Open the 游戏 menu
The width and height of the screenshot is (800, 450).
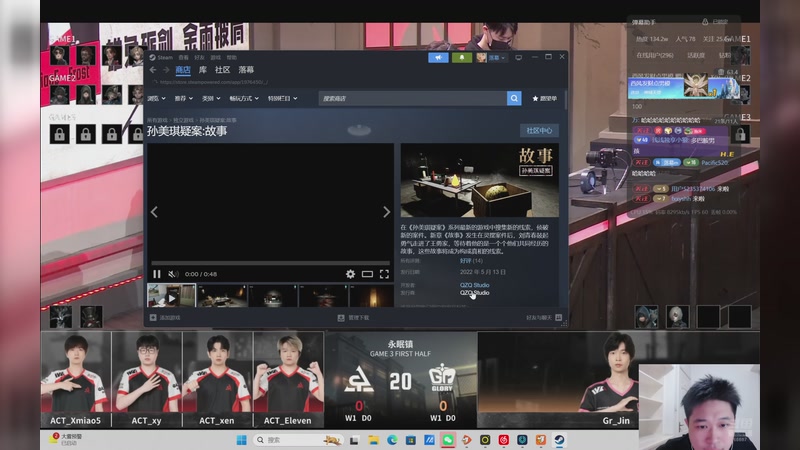pos(216,58)
